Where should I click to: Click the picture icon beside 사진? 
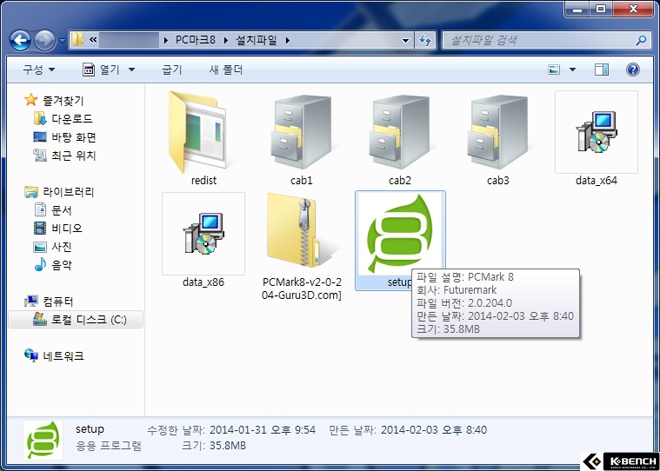click(x=40, y=247)
